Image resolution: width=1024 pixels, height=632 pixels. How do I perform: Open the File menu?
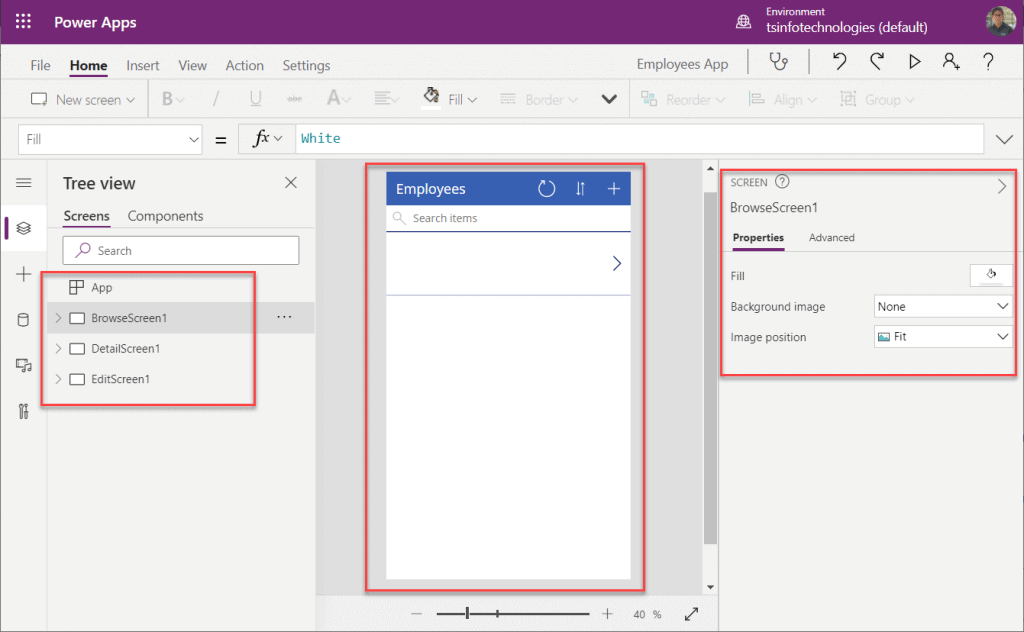coord(40,65)
